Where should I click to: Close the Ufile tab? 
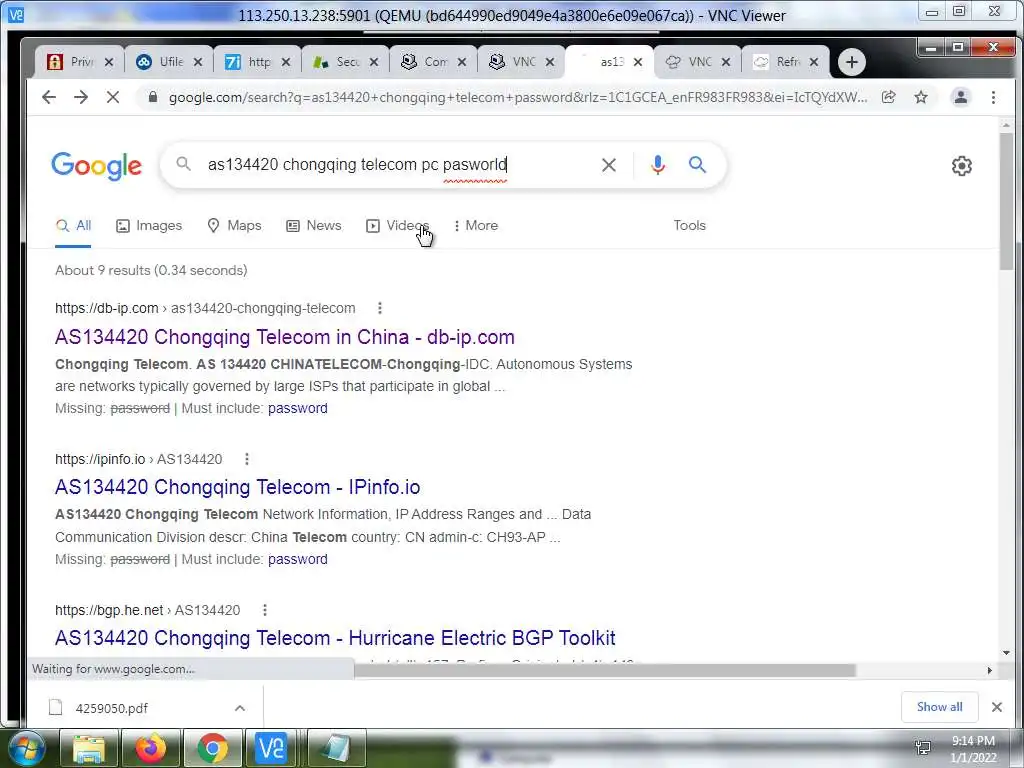coord(198,62)
